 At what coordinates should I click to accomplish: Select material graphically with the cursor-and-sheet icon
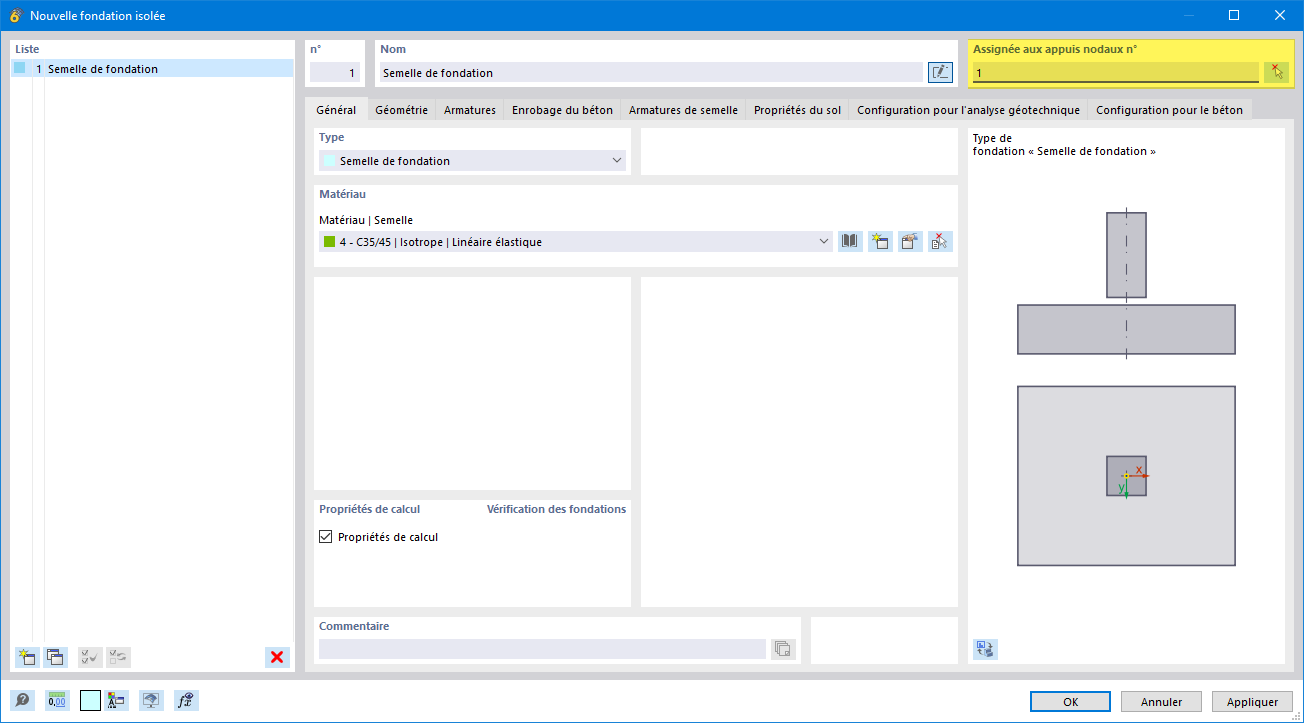click(x=940, y=241)
